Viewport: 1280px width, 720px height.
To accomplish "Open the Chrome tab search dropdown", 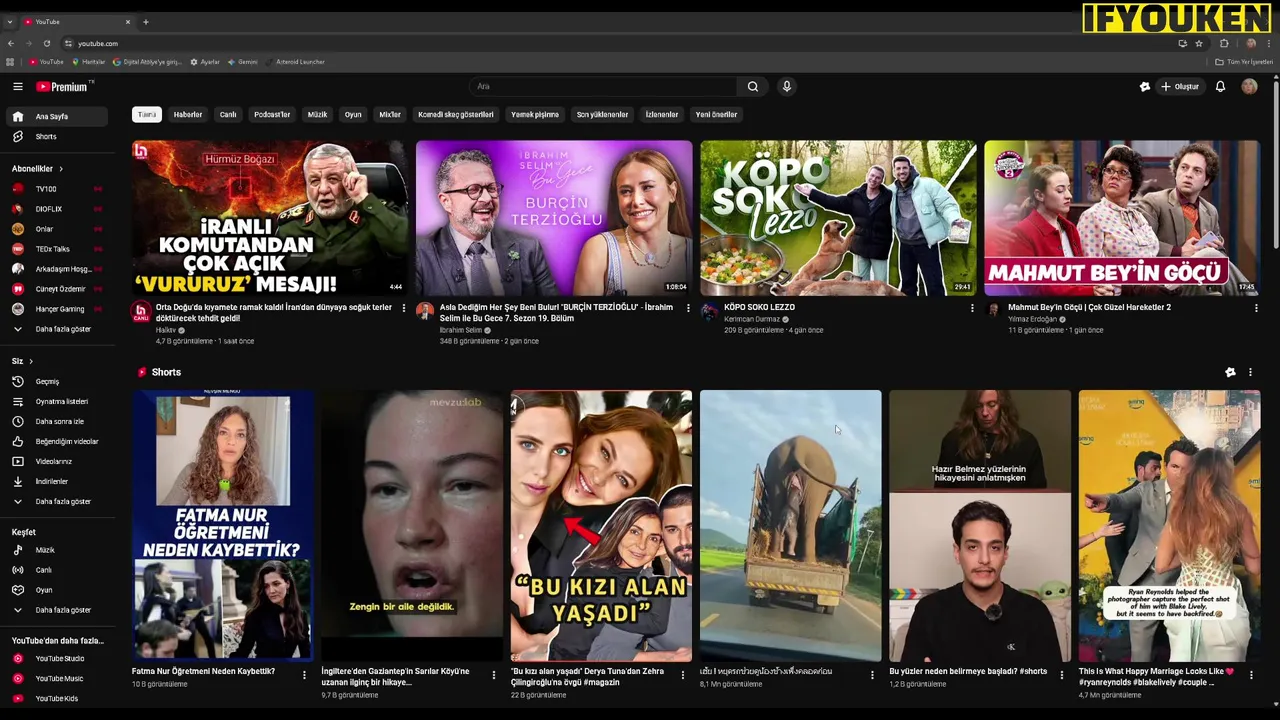I will click(10, 21).
